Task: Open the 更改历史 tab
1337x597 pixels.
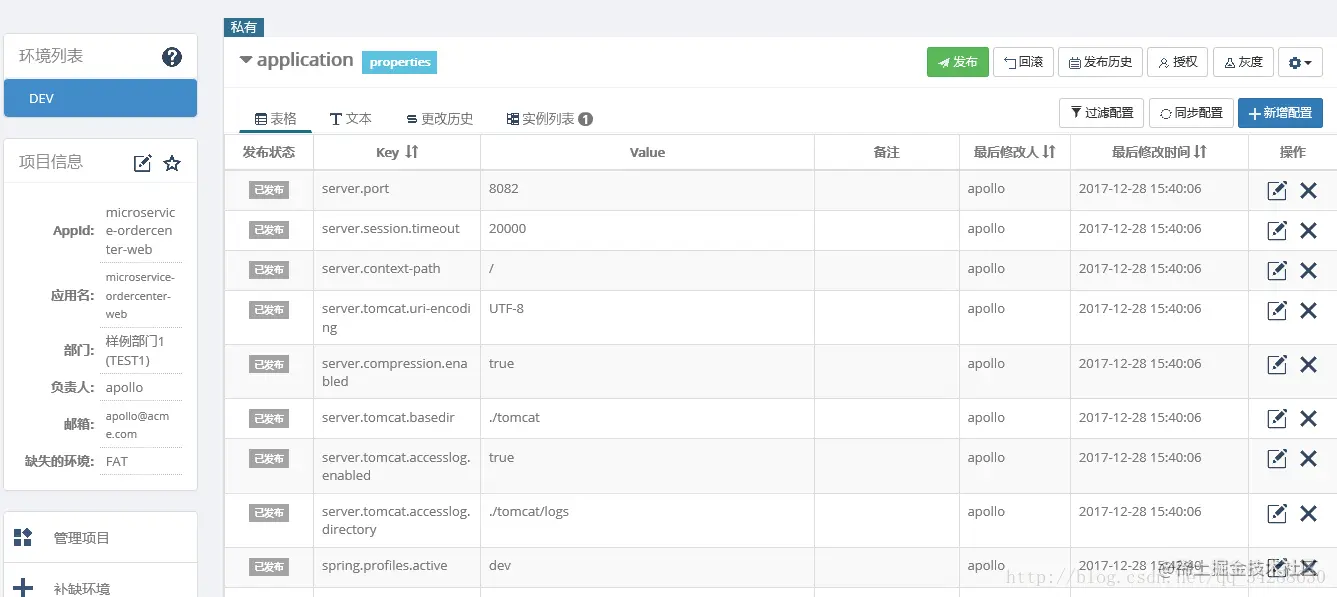Action: (439, 119)
